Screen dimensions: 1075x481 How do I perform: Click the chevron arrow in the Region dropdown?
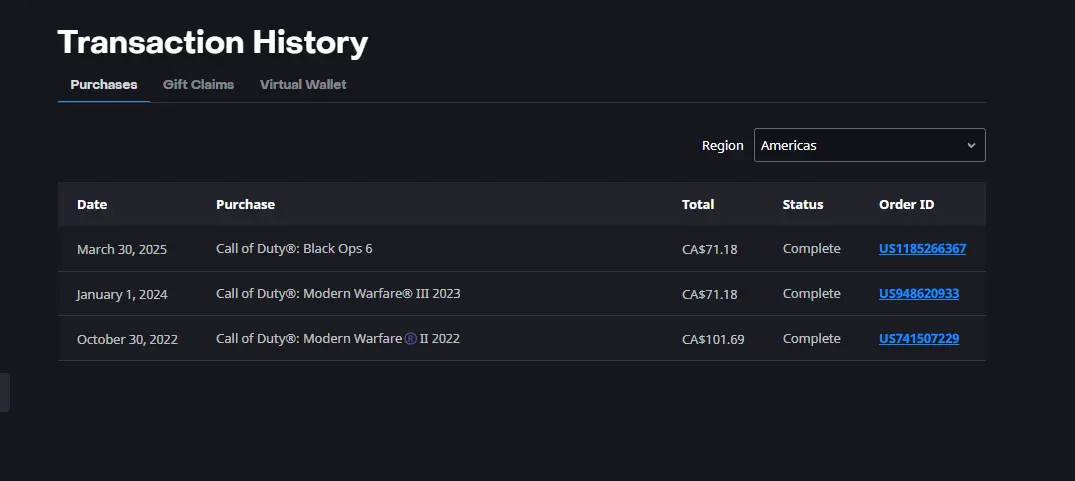tap(971, 145)
